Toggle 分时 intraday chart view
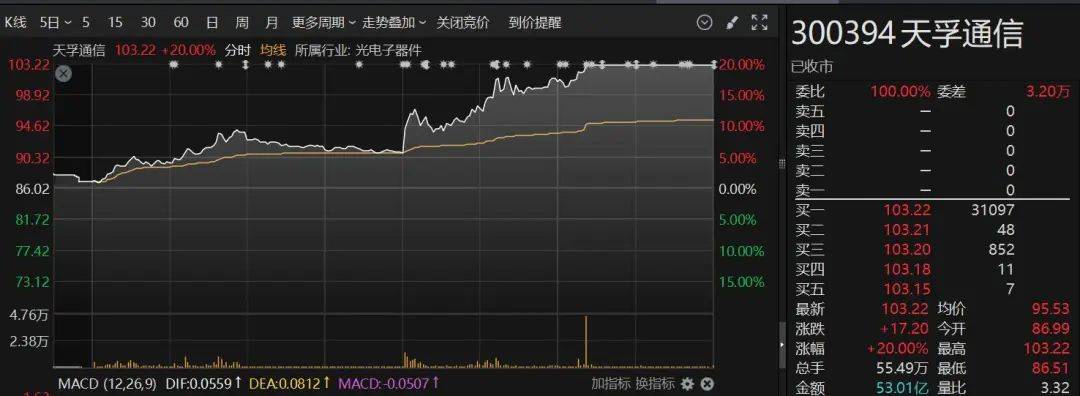The width and height of the screenshot is (1080, 396). pyautogui.click(x=238, y=50)
